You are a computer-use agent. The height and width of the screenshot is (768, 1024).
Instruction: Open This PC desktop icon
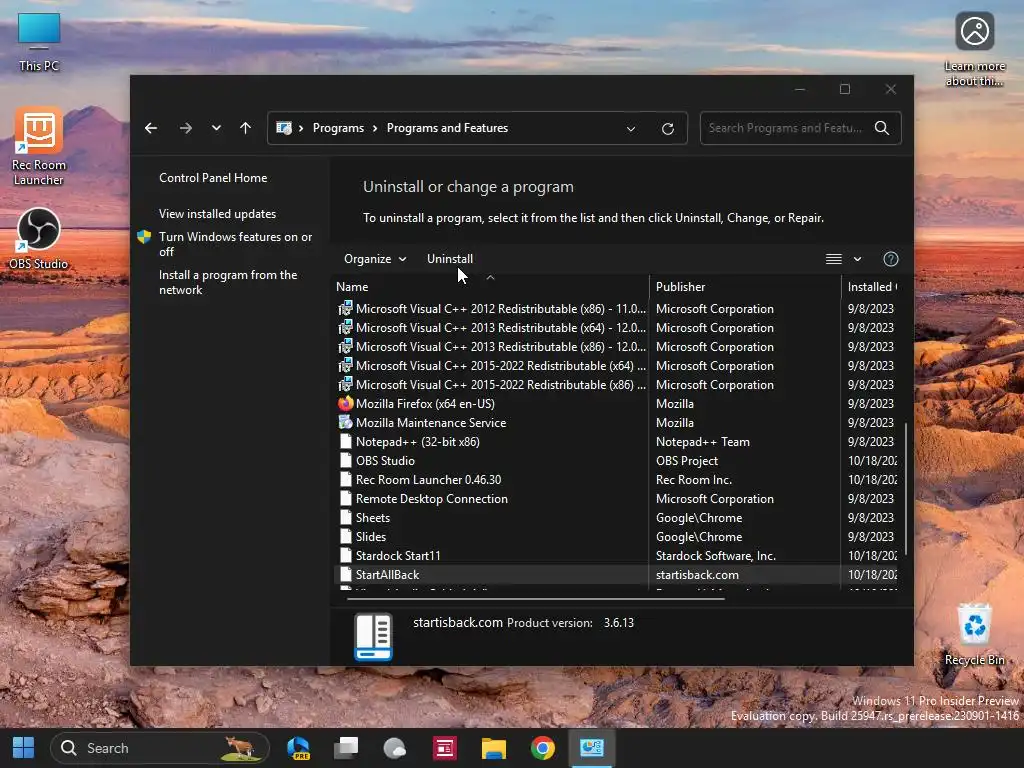(39, 42)
